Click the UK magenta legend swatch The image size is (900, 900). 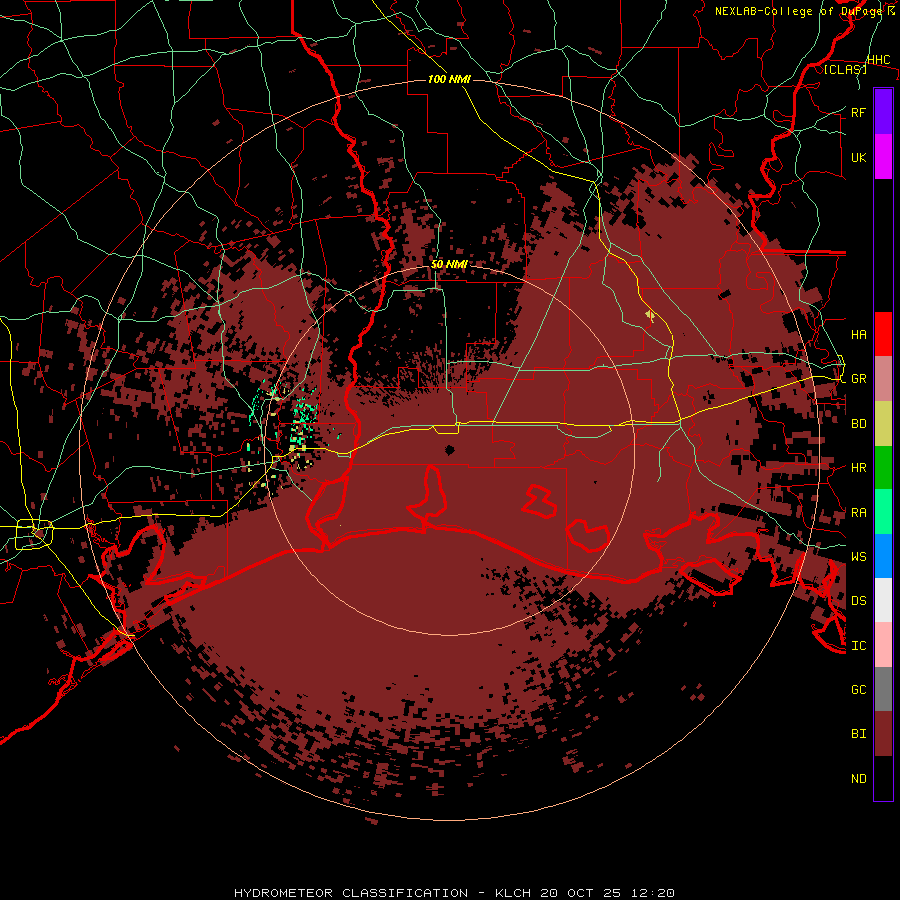click(883, 156)
